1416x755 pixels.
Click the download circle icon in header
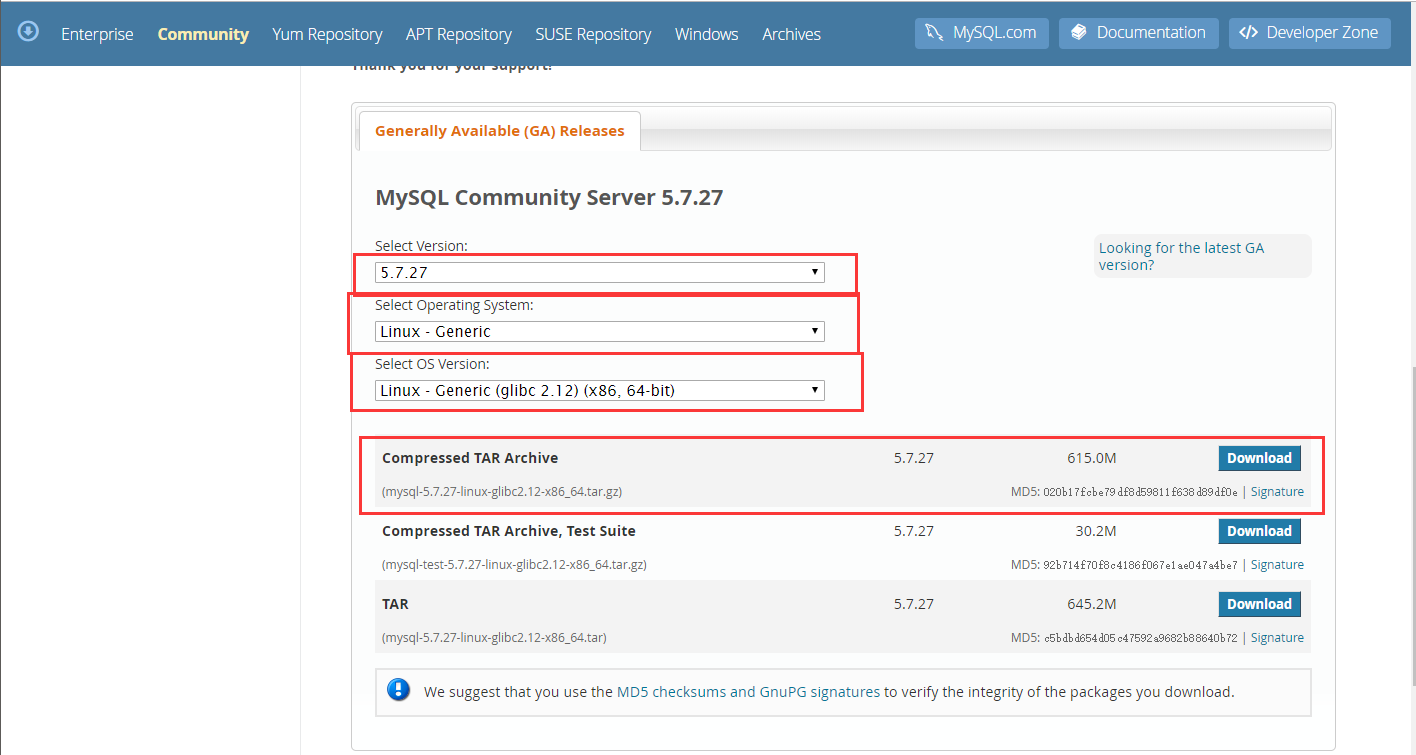[x=29, y=31]
